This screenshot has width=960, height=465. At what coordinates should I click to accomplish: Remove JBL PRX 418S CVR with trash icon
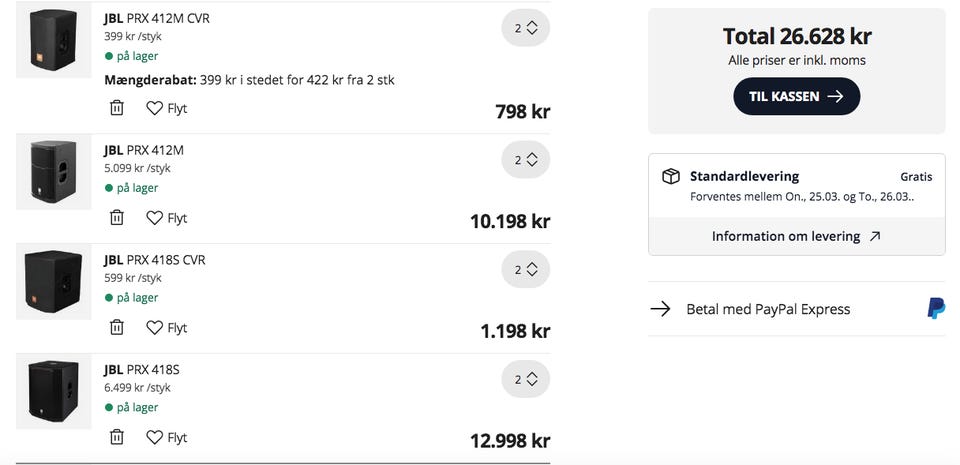(117, 328)
